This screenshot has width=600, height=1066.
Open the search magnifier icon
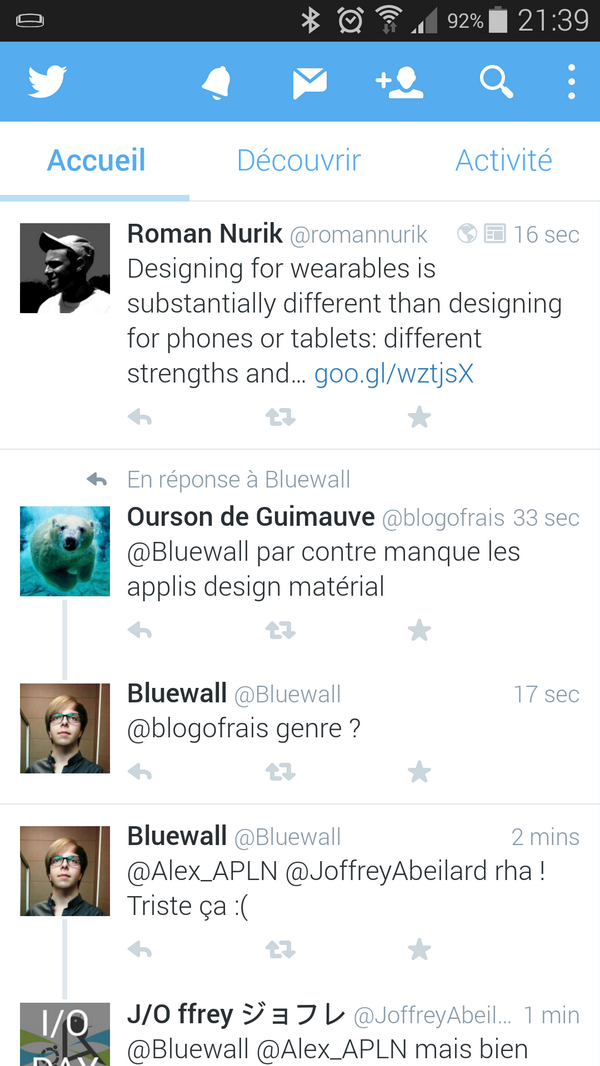[x=497, y=83]
